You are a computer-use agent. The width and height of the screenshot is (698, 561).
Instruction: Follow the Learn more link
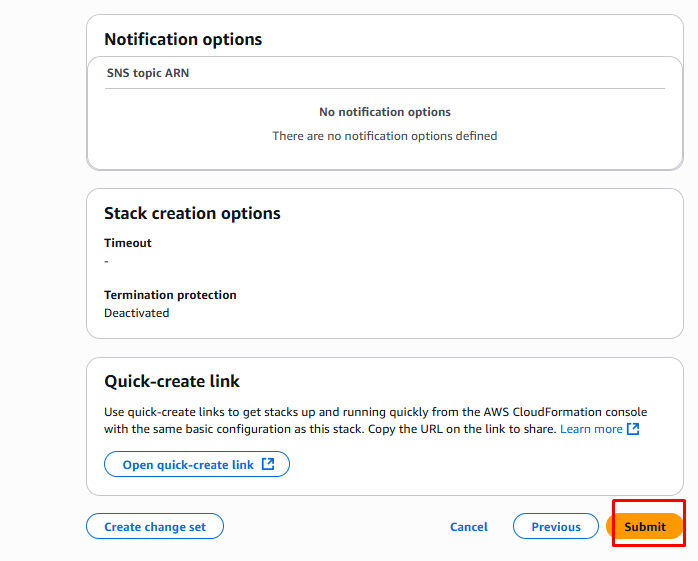tap(591, 429)
